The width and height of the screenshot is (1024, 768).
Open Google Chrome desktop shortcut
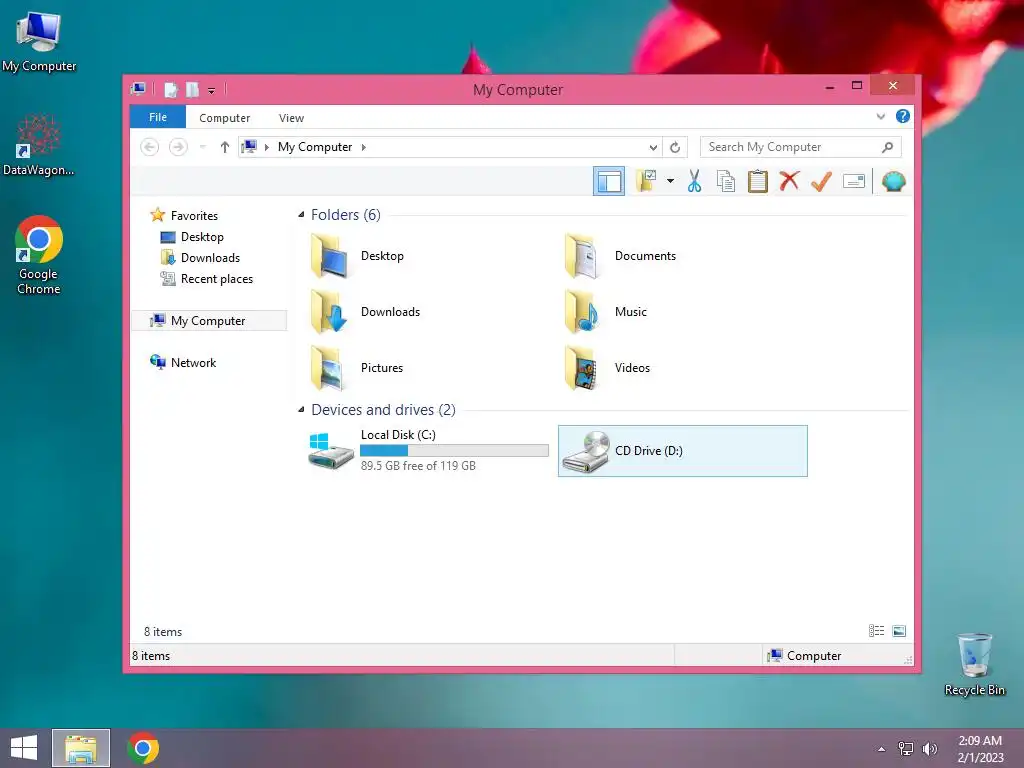point(39,255)
